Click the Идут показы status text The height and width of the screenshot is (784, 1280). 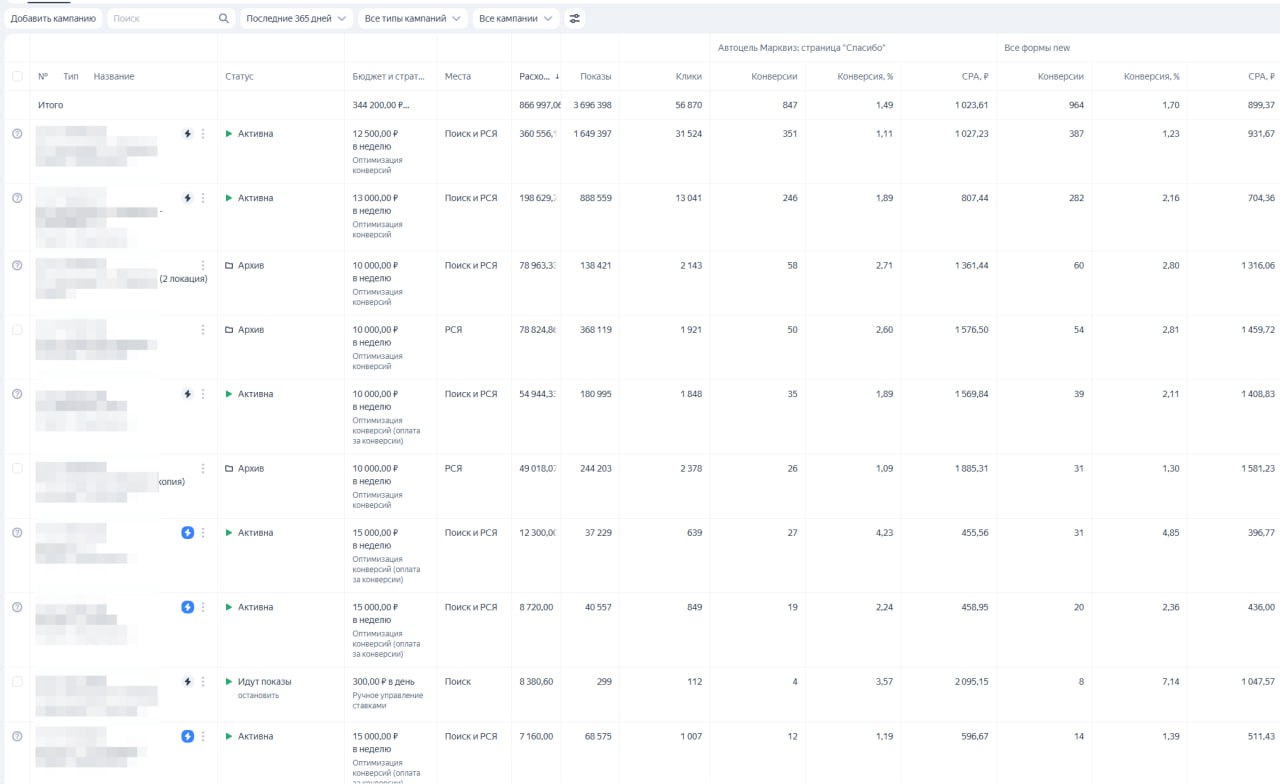coord(264,681)
